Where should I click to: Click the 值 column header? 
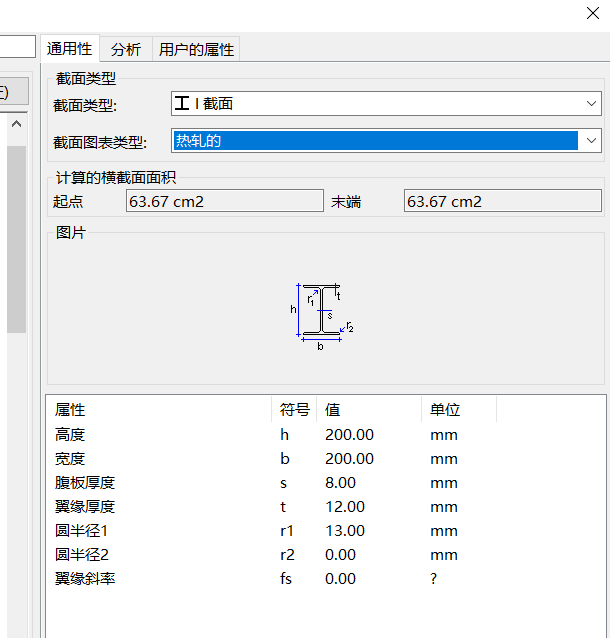tap(369, 409)
